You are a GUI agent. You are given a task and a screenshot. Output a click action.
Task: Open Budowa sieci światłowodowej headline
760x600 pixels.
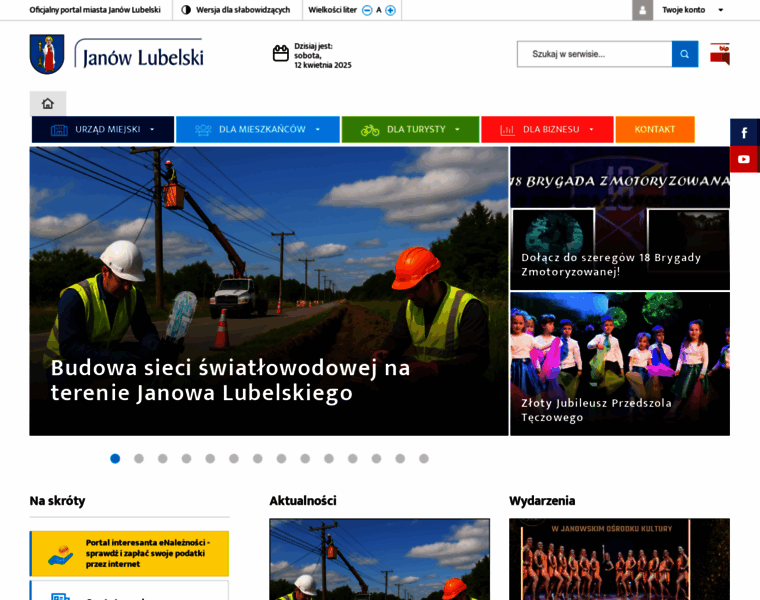pos(230,380)
